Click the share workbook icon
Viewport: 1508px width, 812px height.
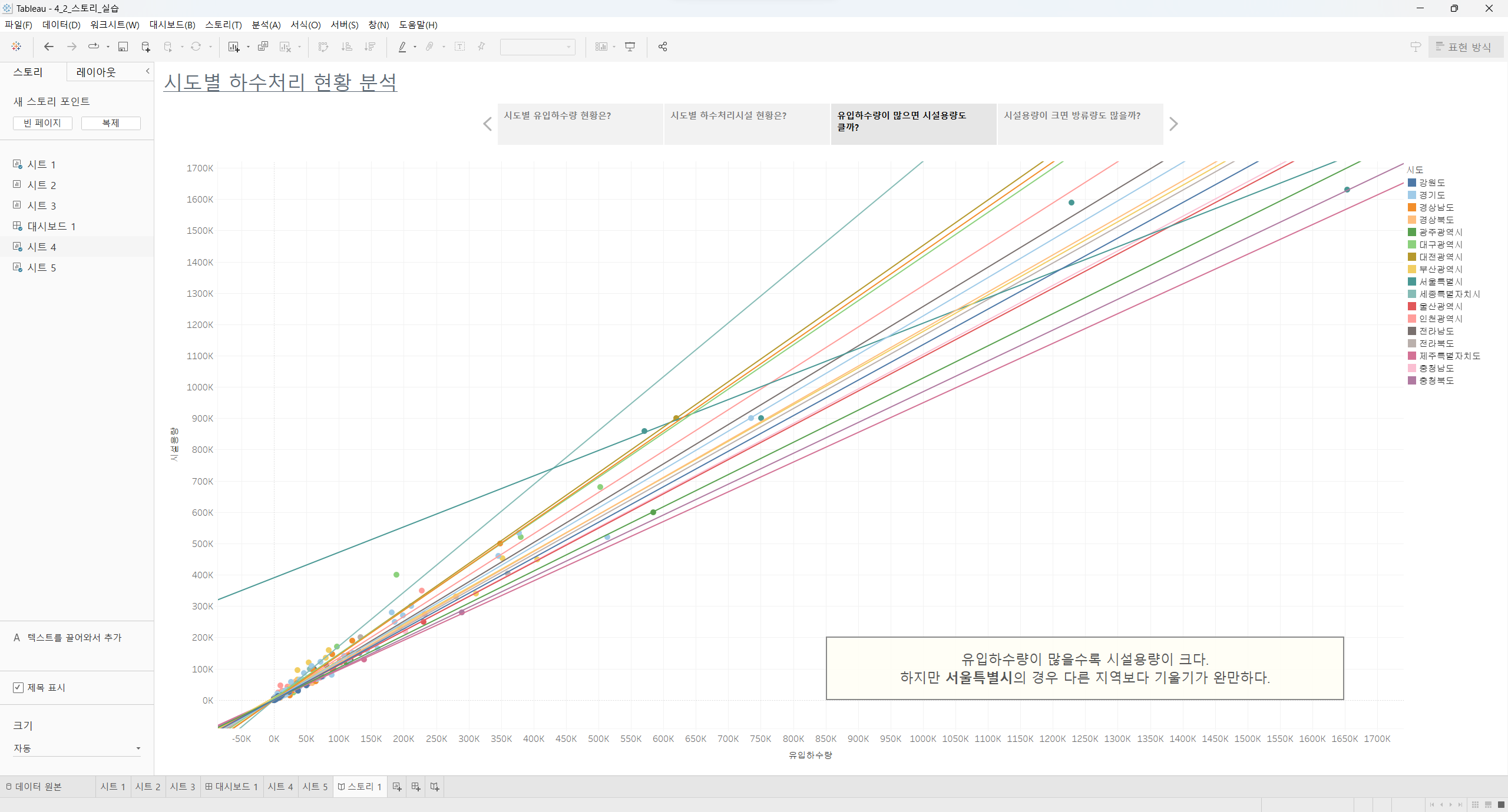[663, 47]
